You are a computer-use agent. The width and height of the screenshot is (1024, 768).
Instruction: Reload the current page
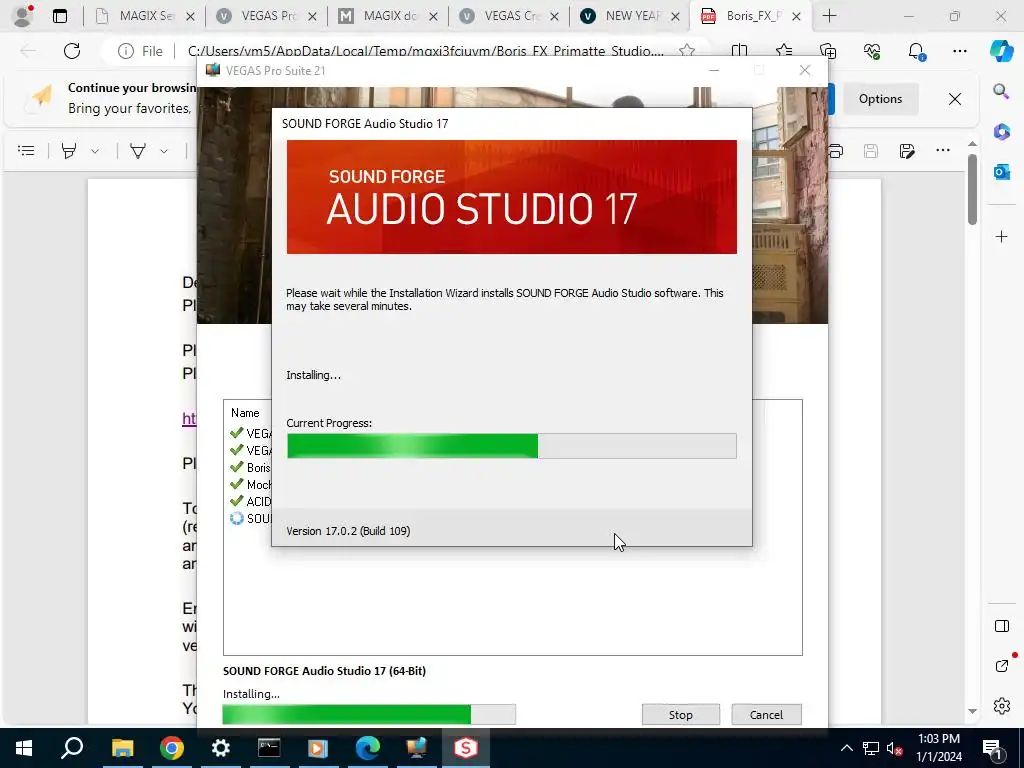tap(72, 51)
